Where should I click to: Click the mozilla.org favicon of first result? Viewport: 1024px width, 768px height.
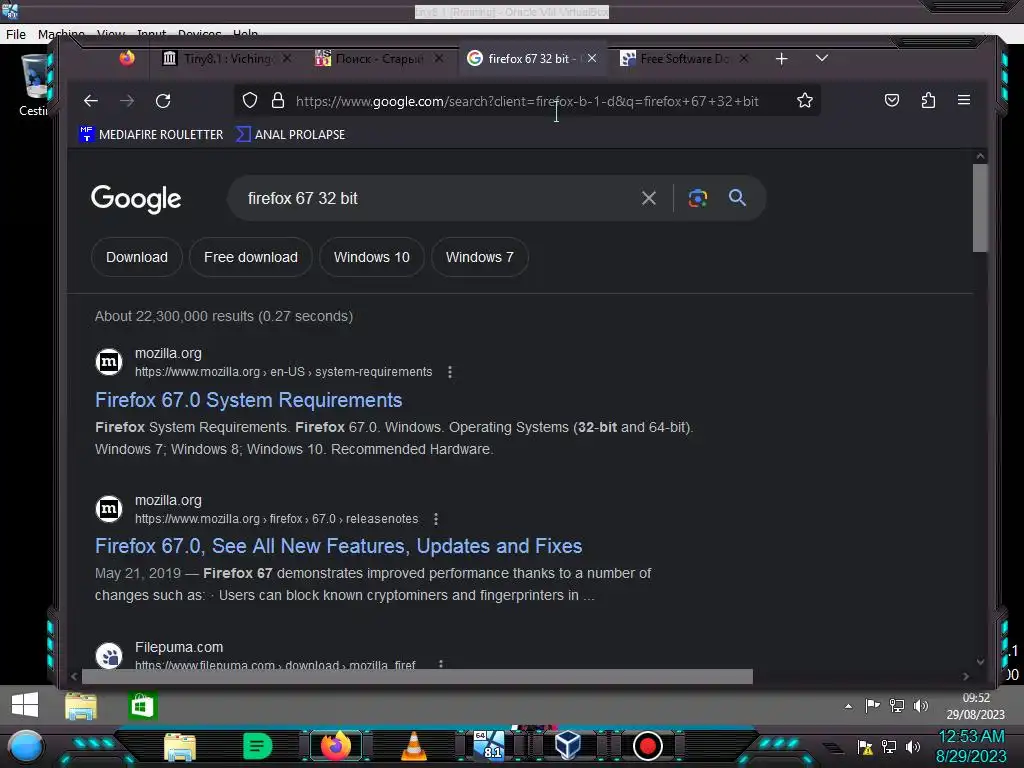click(x=109, y=362)
